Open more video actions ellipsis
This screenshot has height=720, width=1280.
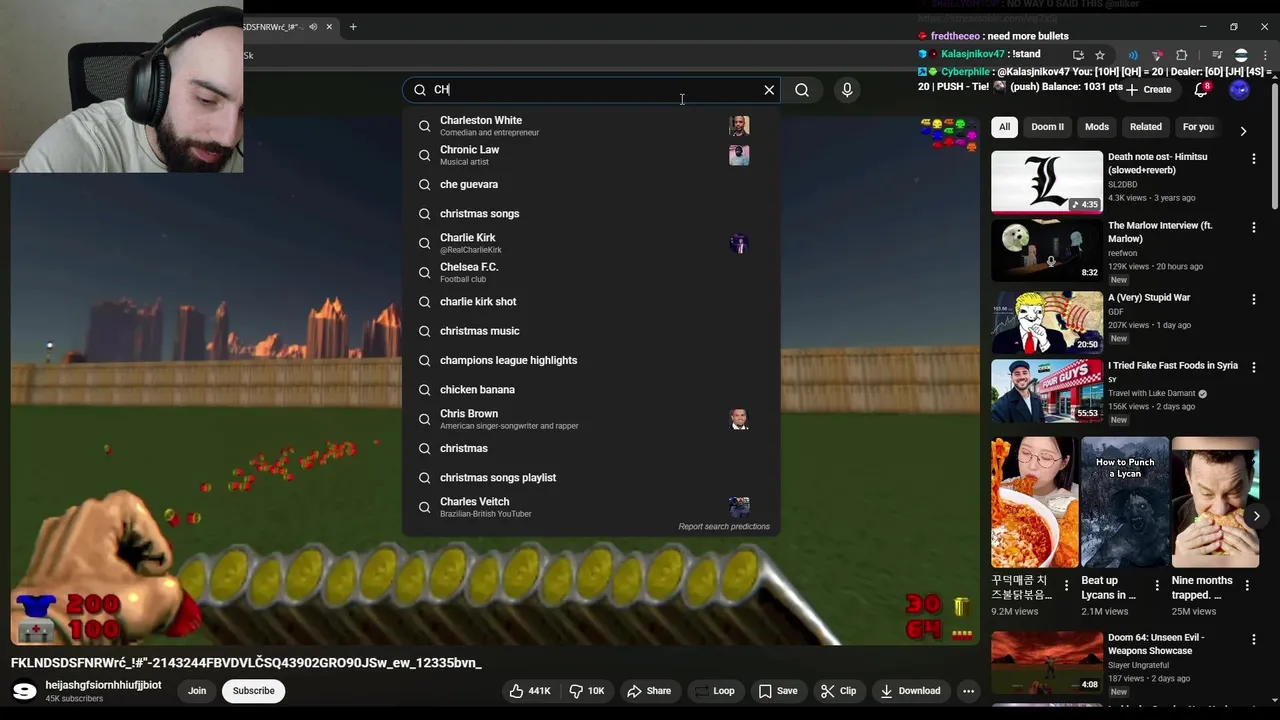pyautogui.click(x=968, y=691)
